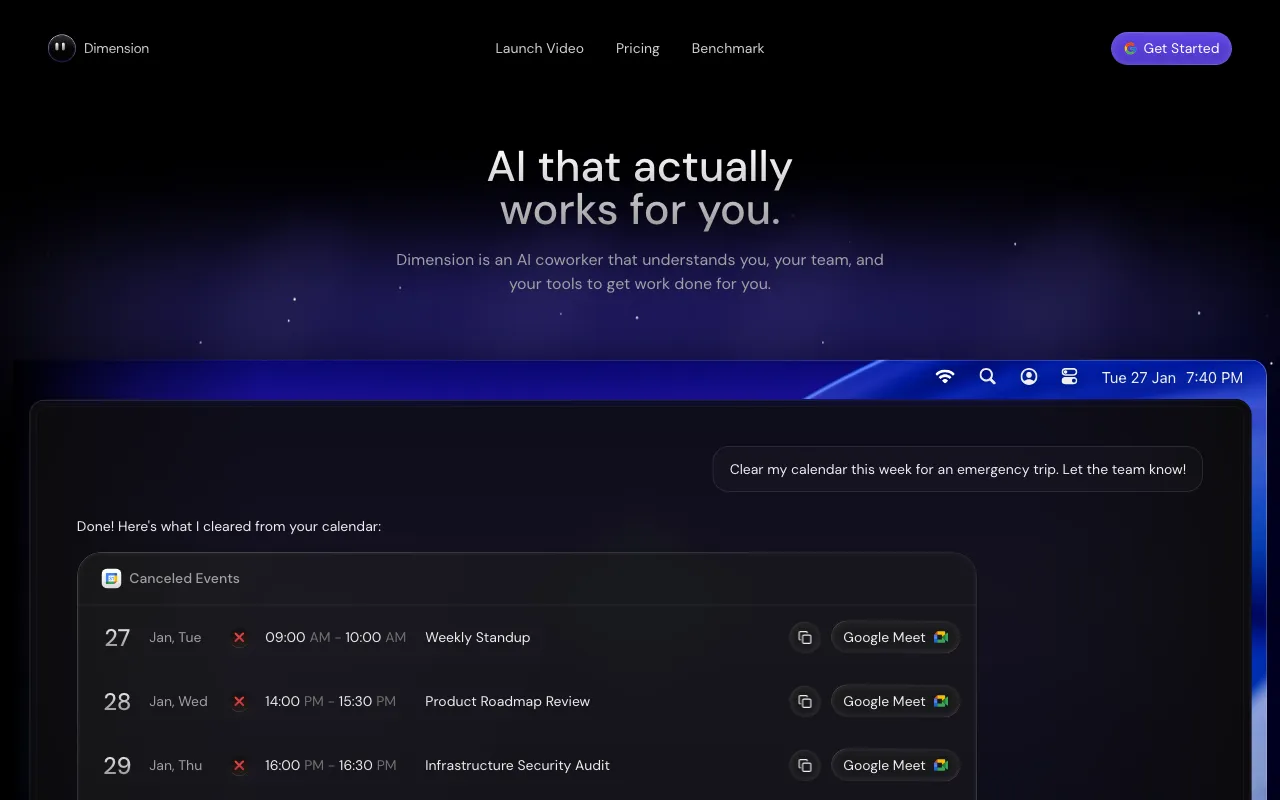Click the 14:00 PM - 15:30 PM time

(x=330, y=701)
